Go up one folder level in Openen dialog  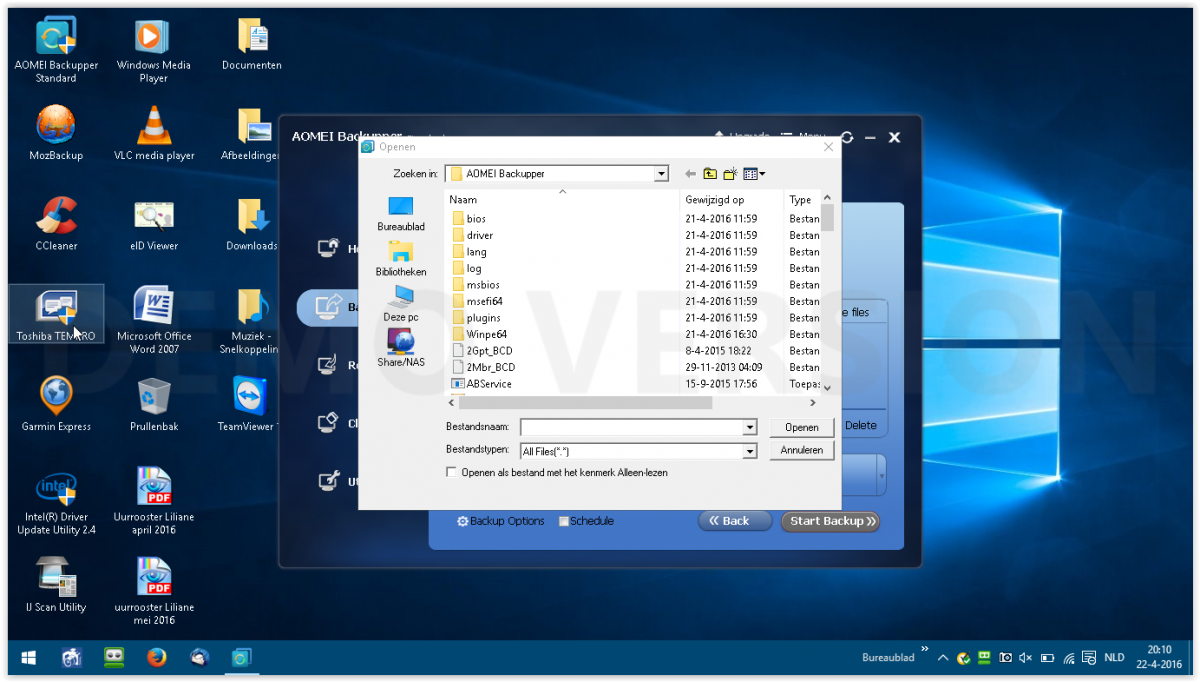710,174
